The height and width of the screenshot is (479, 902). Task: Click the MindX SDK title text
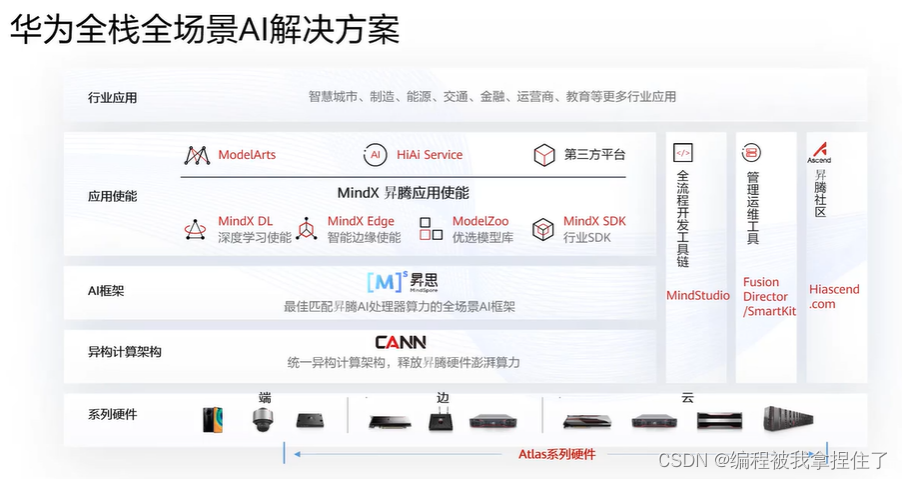(594, 221)
